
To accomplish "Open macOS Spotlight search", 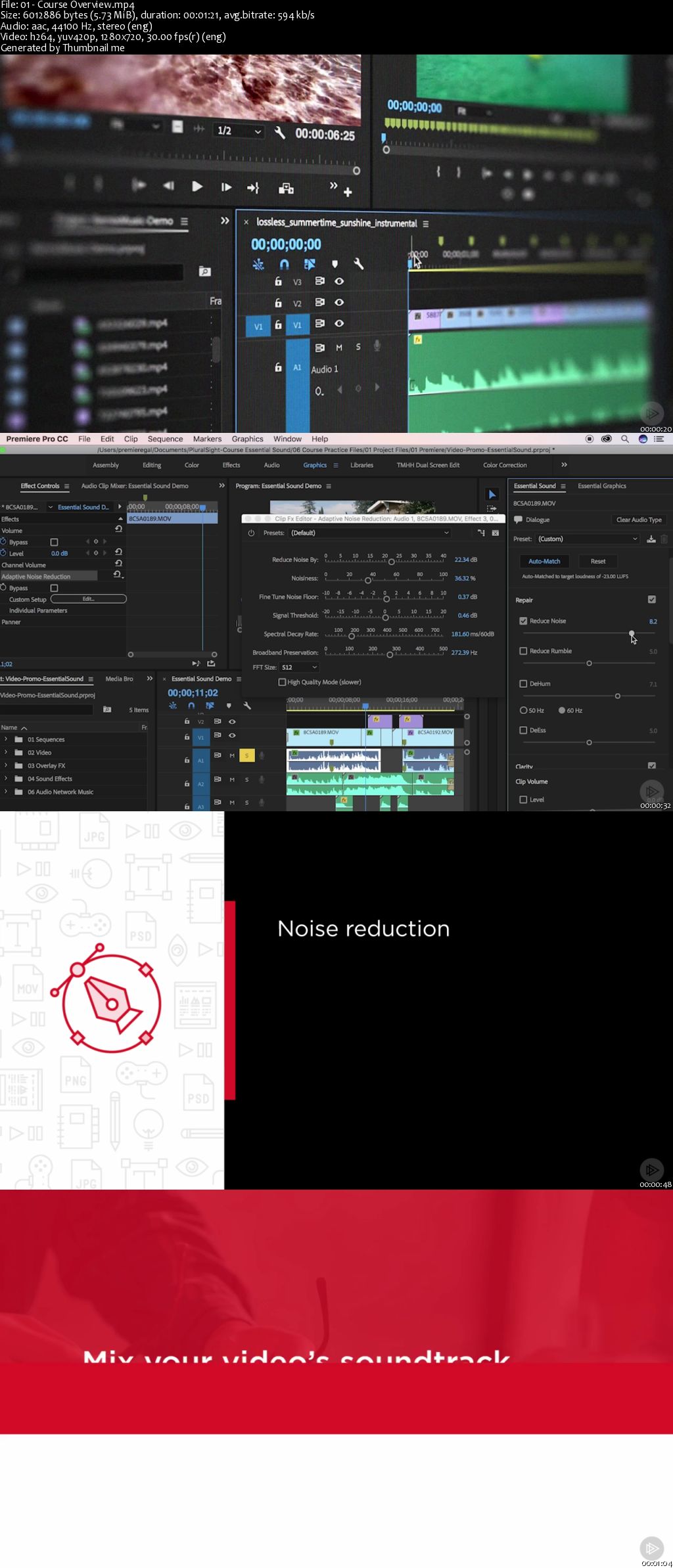I will tap(625, 439).
